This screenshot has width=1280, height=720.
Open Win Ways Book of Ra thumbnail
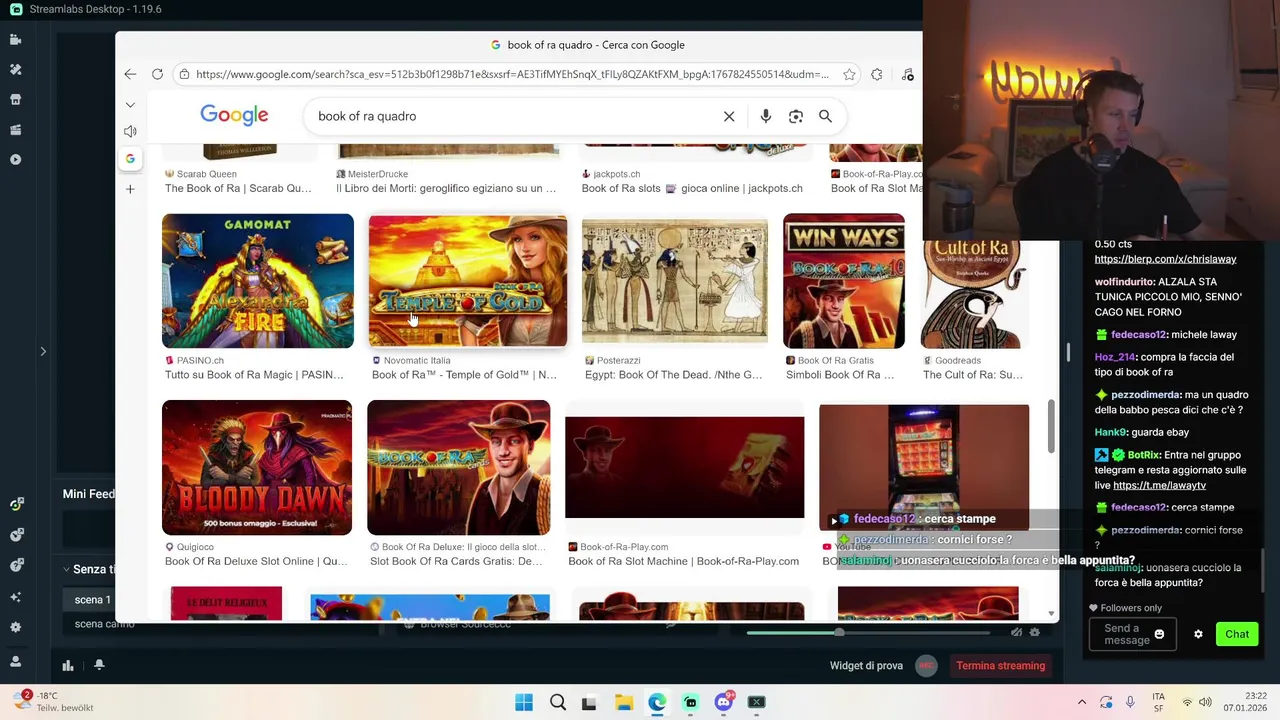[x=844, y=281]
